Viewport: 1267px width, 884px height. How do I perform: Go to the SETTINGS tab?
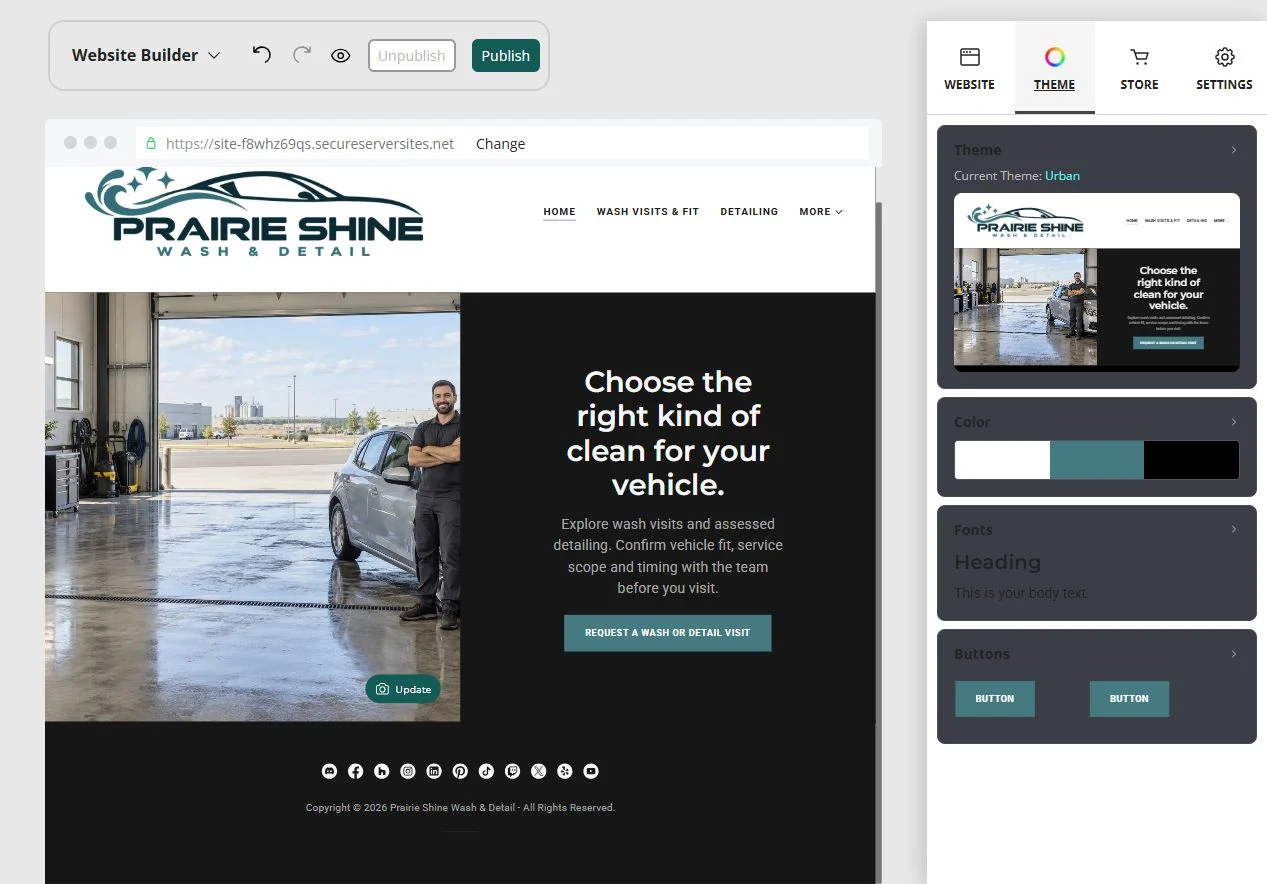click(x=1224, y=68)
